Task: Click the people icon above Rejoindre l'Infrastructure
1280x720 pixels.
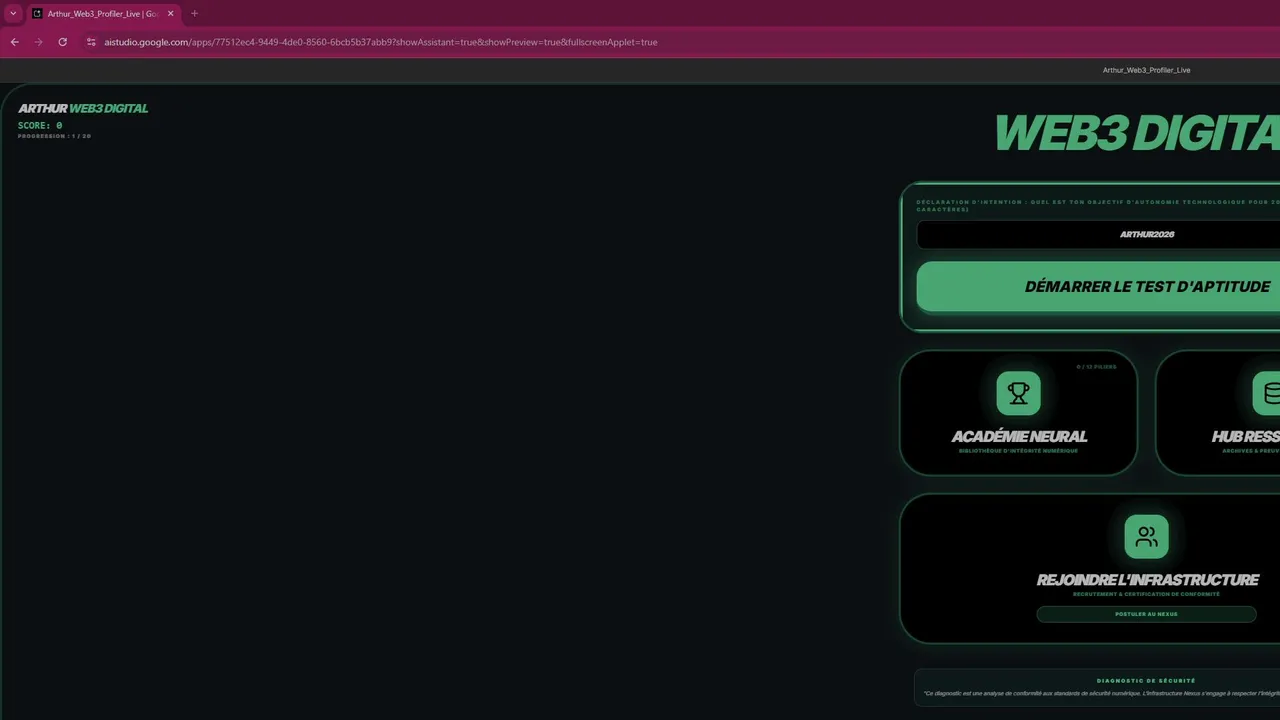Action: [1146, 537]
